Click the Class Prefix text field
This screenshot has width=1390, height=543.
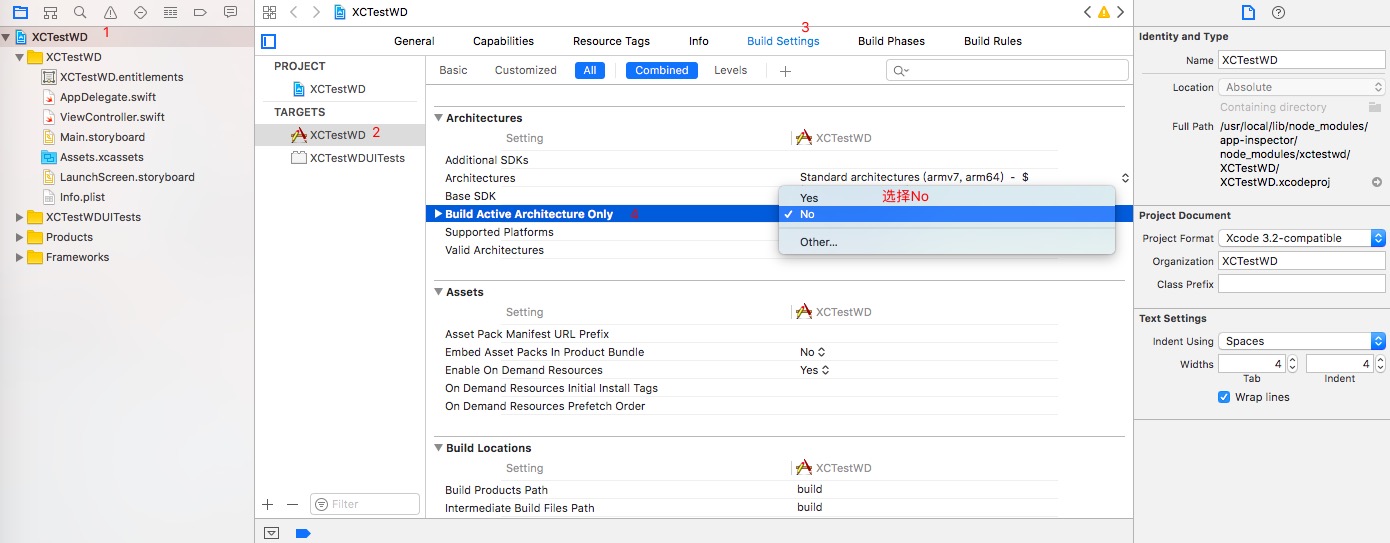pyautogui.click(x=1301, y=284)
